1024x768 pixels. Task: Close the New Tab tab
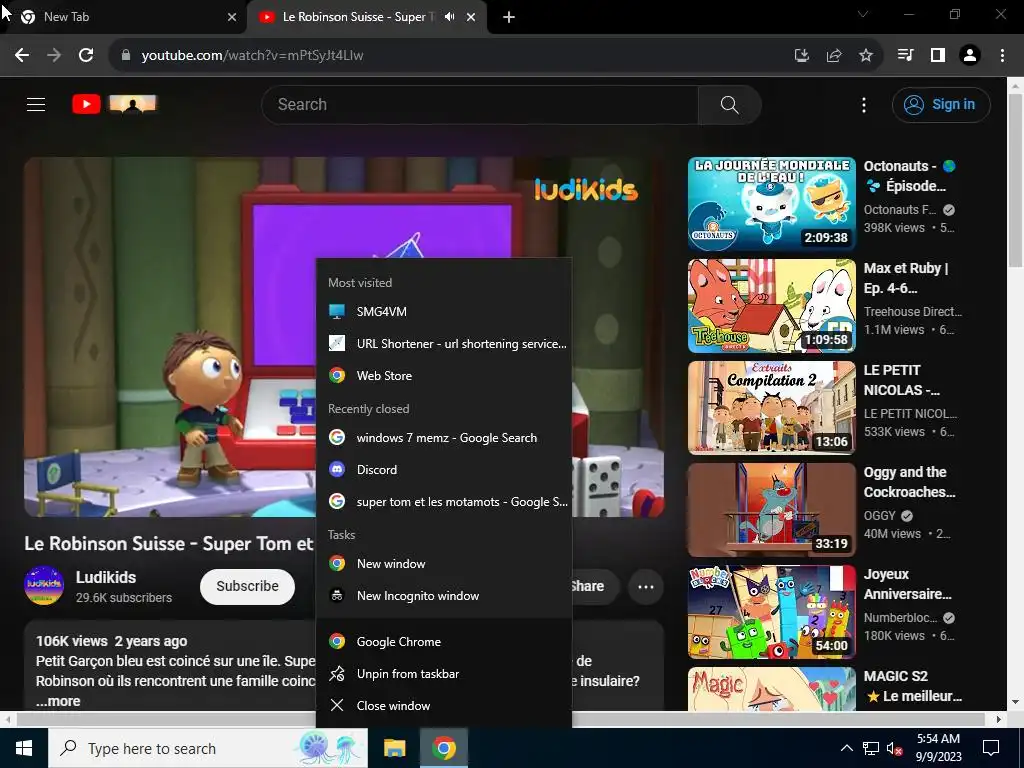click(232, 18)
